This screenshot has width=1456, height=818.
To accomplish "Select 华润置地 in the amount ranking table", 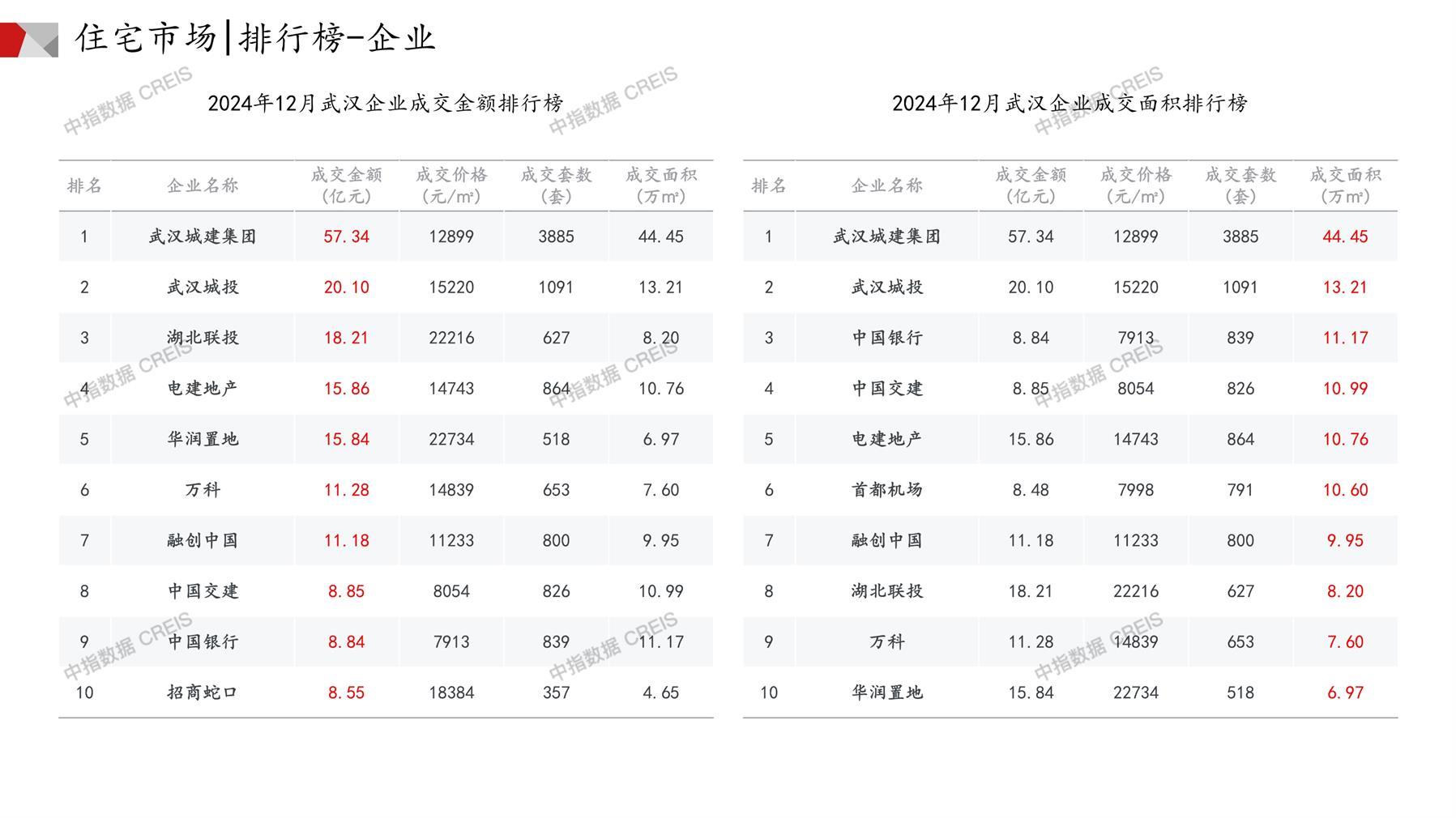I will click(x=203, y=439).
